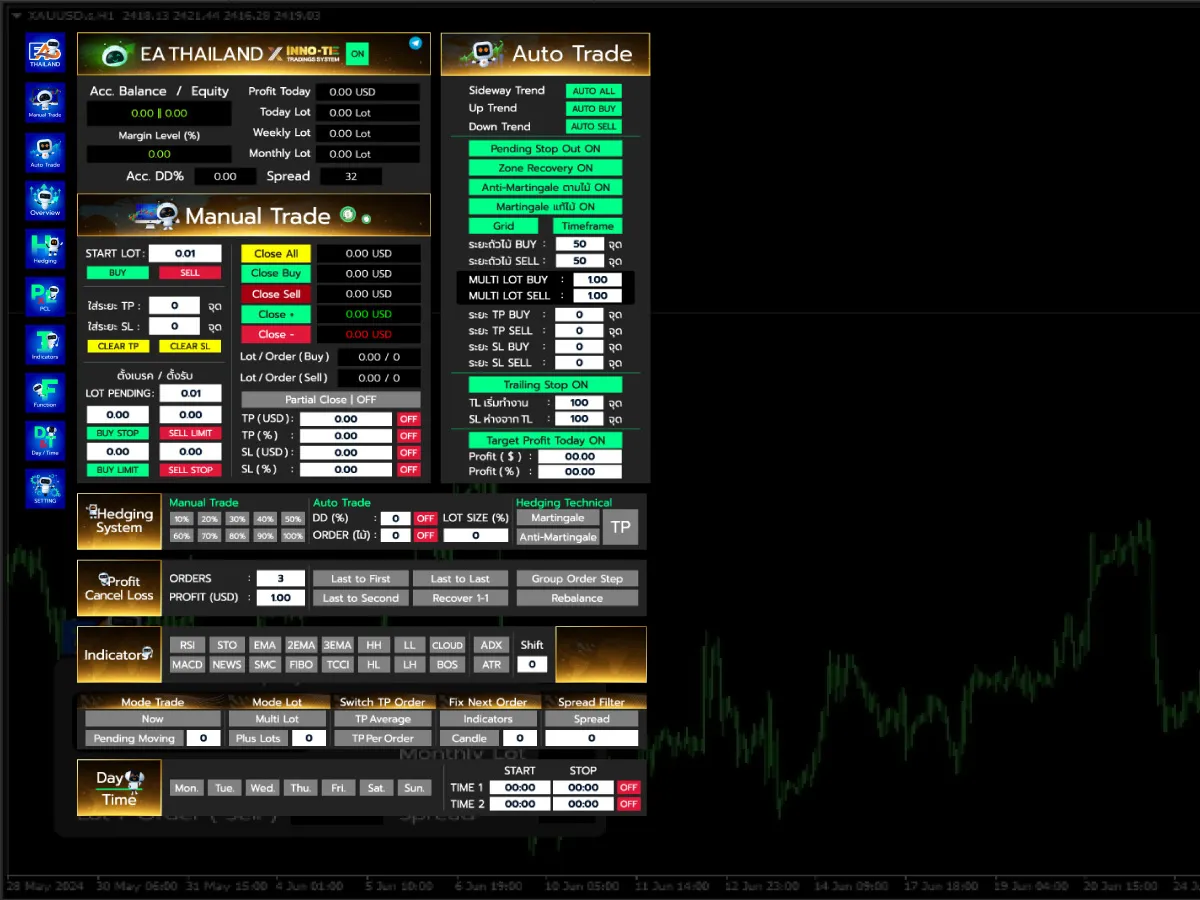Screen dimensions: 1200x900
Task: Open Manual Trade from the sidebar
Action: pos(45,103)
